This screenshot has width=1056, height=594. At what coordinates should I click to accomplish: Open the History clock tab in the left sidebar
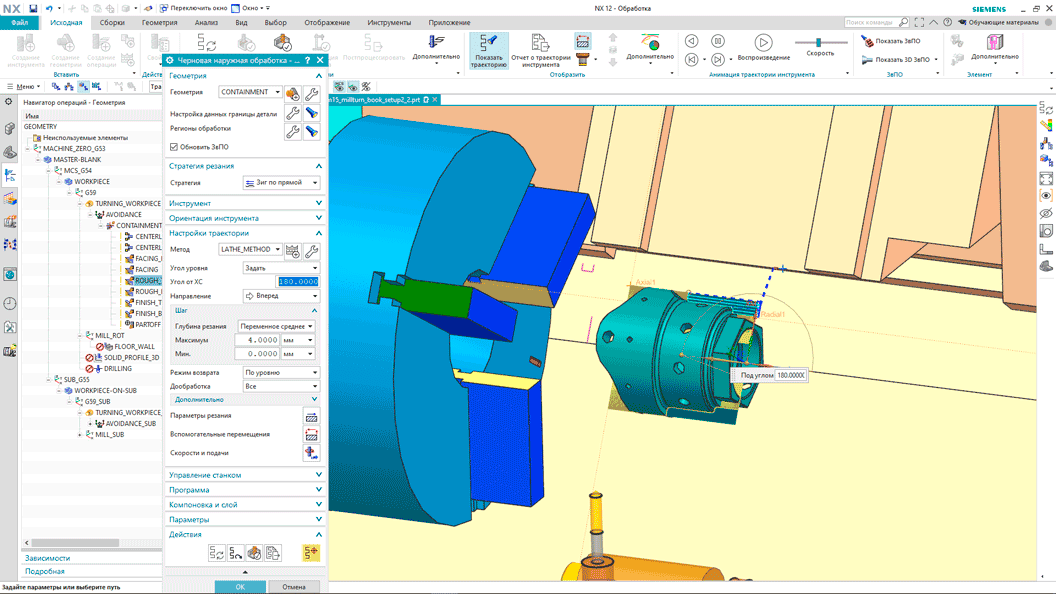(x=9, y=304)
